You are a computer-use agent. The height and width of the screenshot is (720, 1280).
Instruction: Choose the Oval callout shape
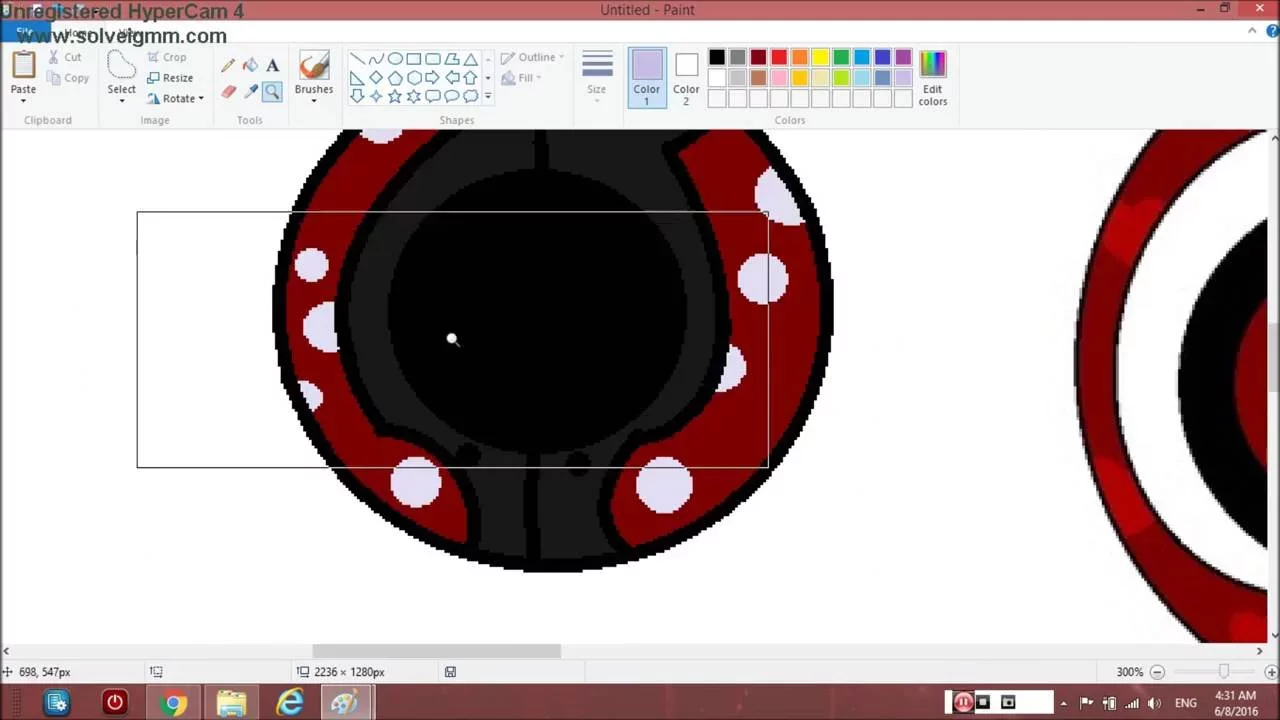tap(452, 96)
